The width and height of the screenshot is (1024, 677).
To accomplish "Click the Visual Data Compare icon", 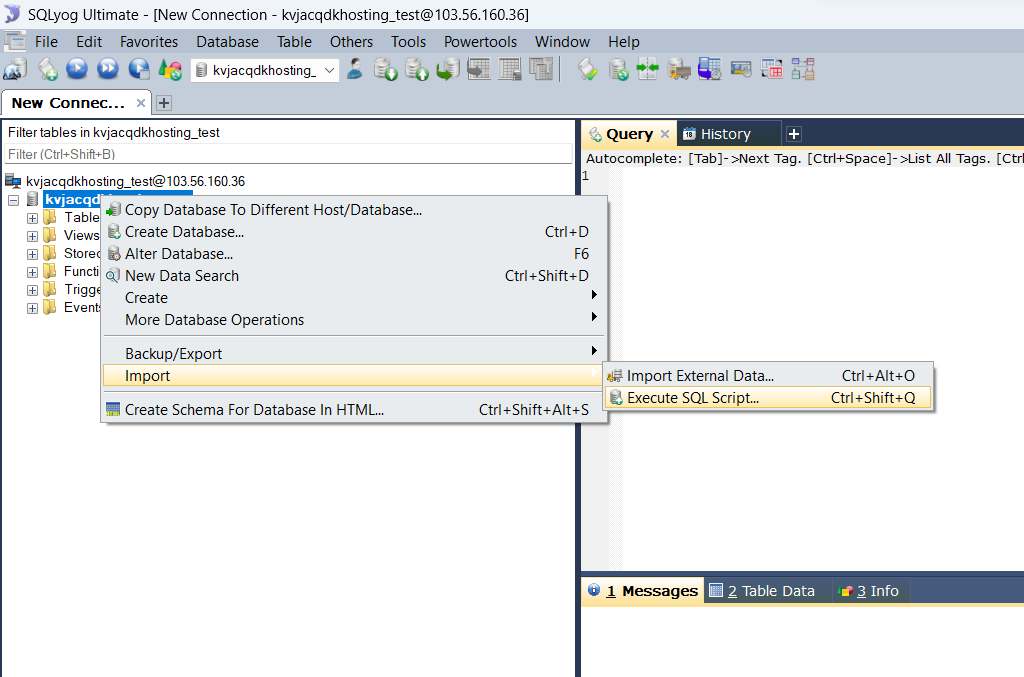I will pyautogui.click(x=741, y=69).
